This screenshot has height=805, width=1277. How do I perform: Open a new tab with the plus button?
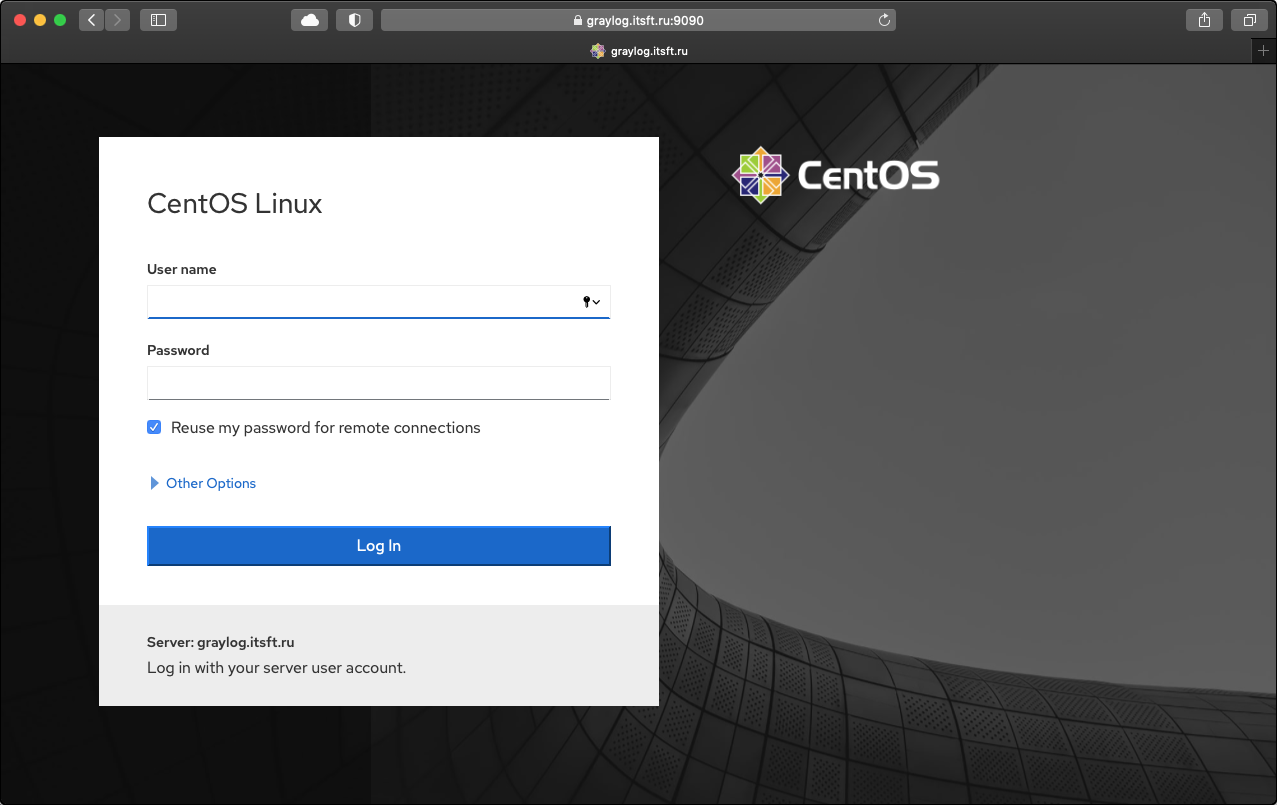(x=1264, y=50)
